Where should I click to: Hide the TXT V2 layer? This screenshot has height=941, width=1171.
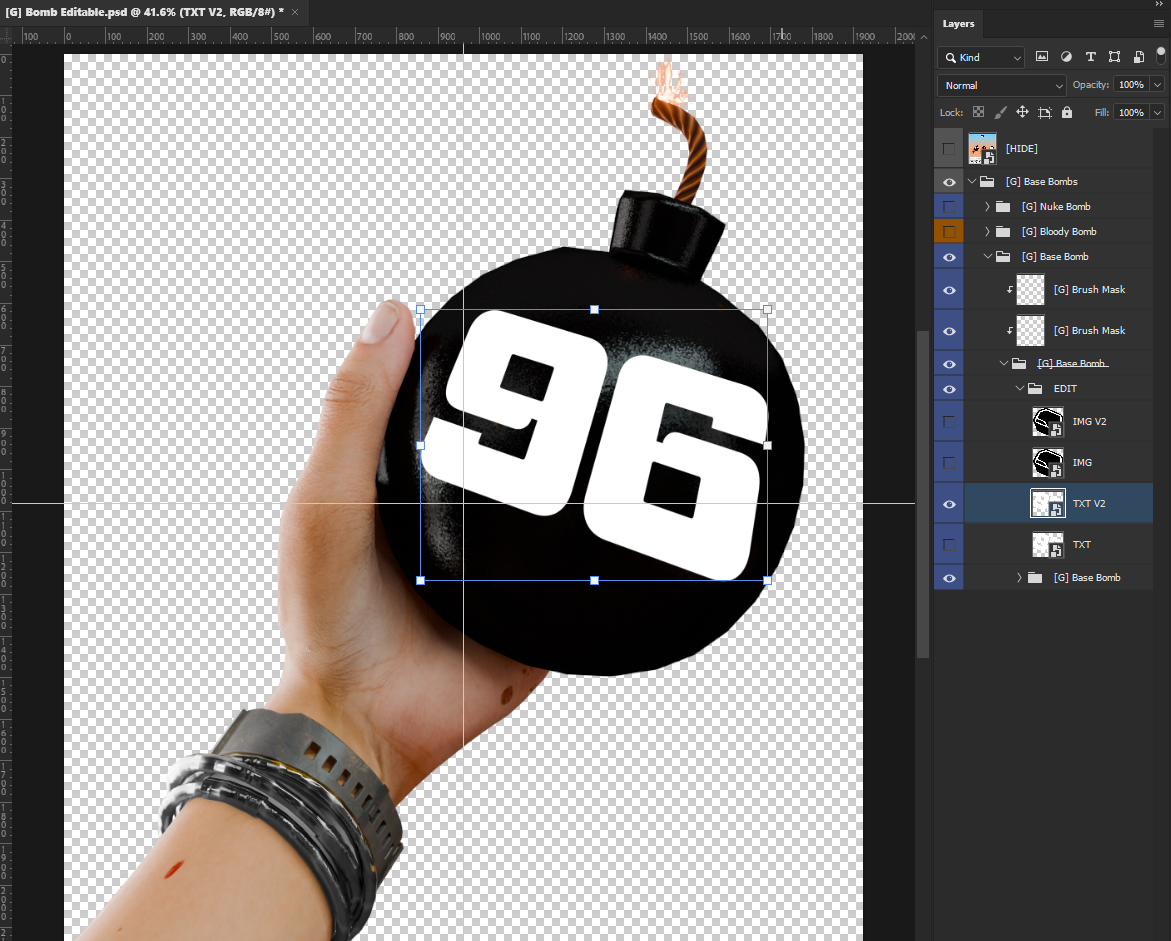[x=949, y=504]
